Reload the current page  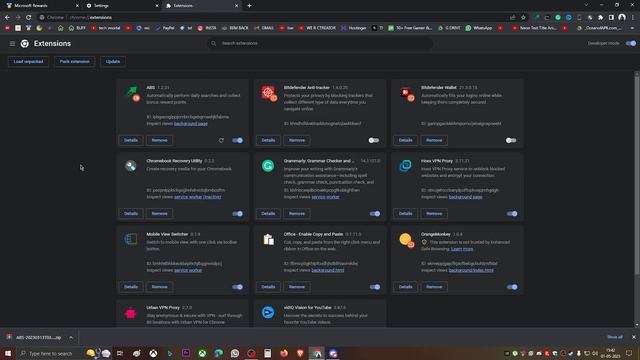click(29, 18)
